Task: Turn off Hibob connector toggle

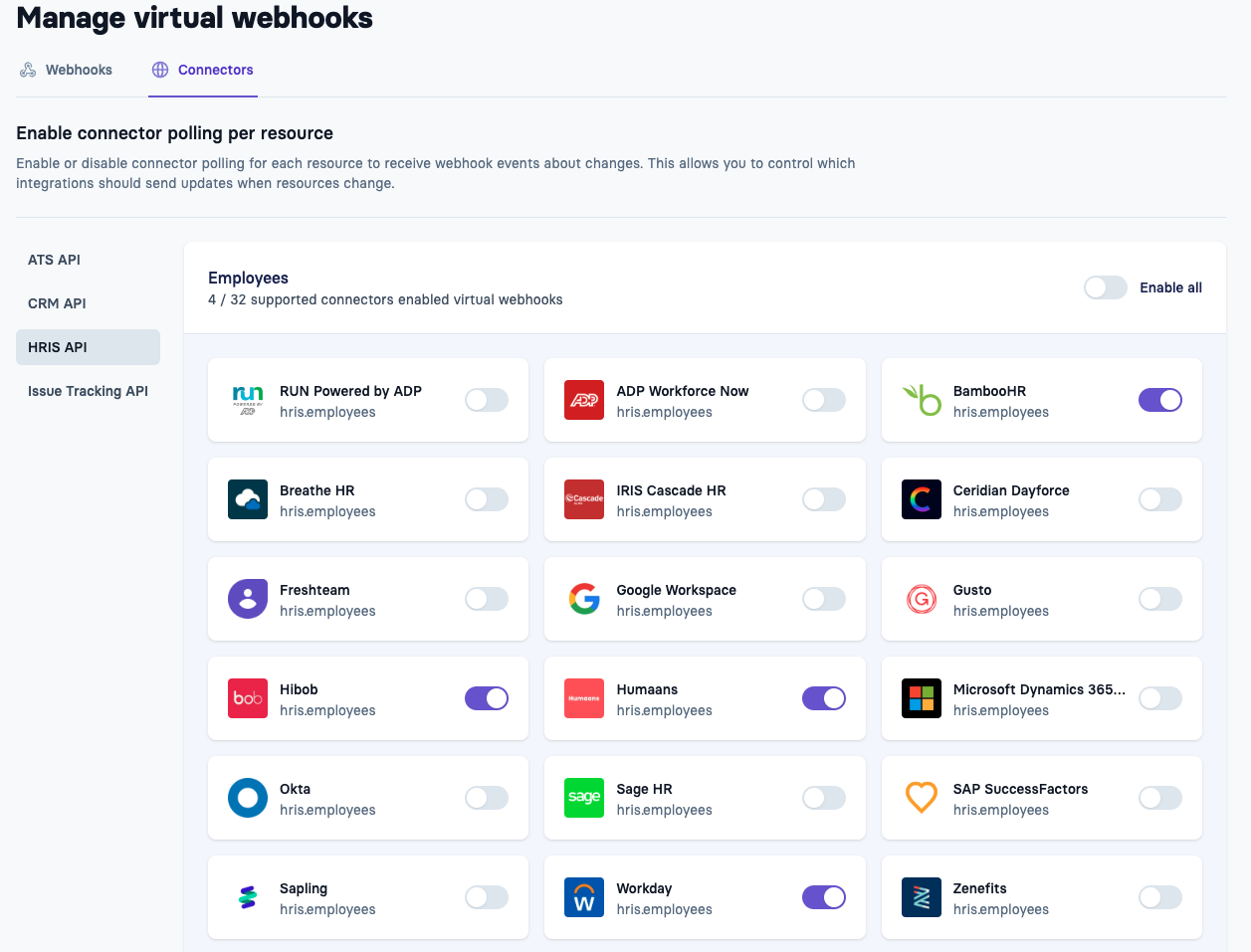Action: tap(487, 698)
